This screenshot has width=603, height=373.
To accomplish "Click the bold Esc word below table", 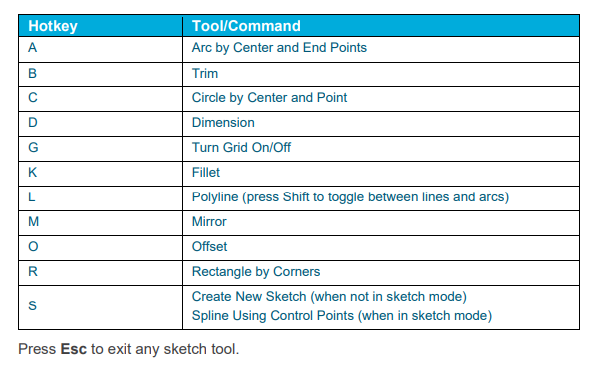I will tap(73, 349).
